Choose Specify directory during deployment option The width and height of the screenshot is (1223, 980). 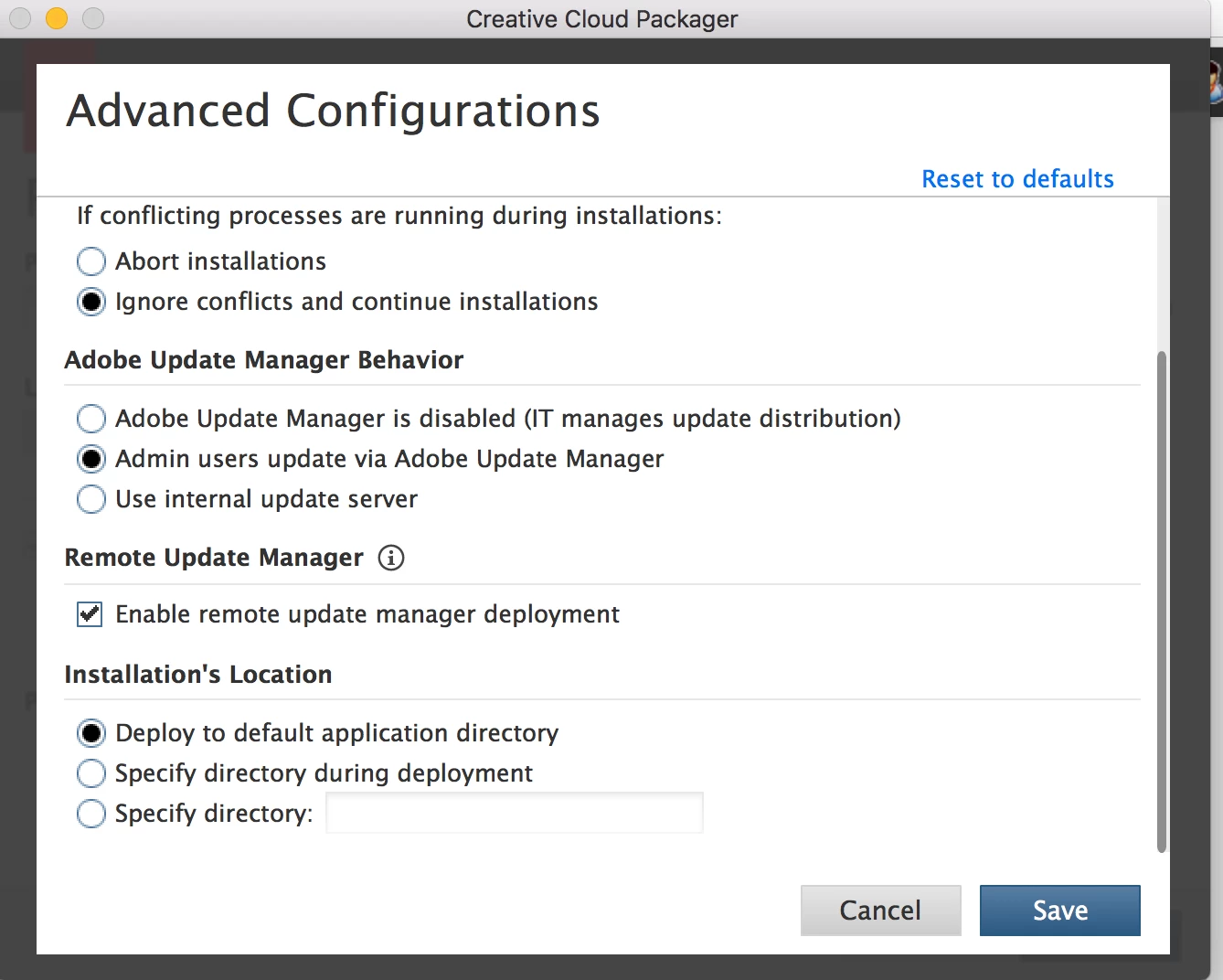pyautogui.click(x=91, y=773)
